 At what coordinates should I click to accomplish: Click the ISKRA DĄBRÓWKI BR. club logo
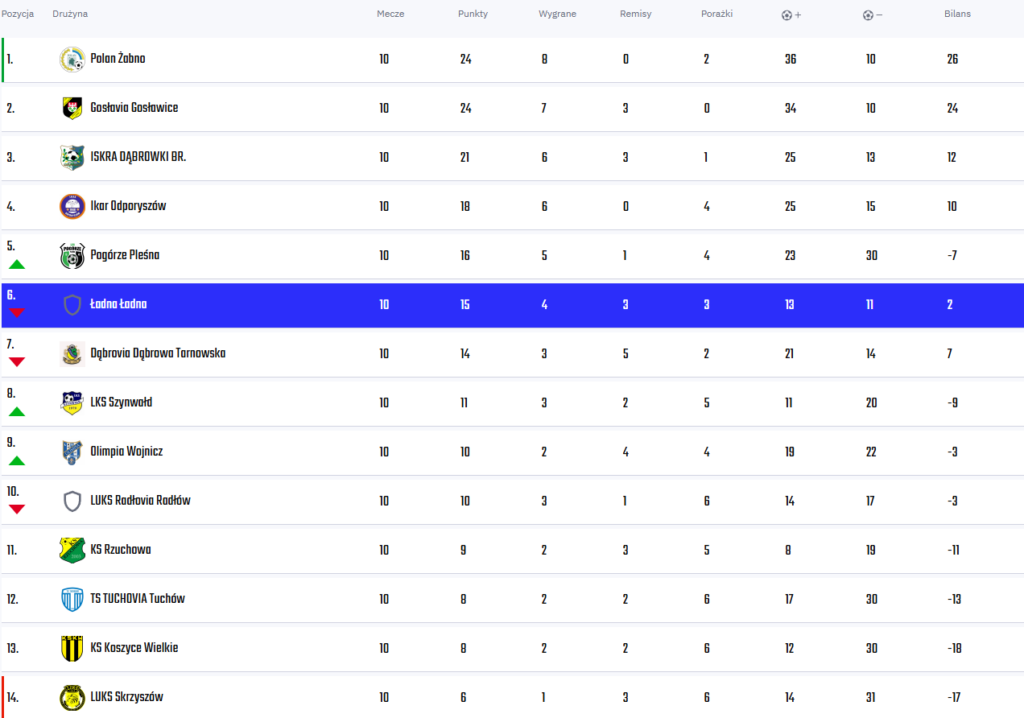click(x=72, y=157)
